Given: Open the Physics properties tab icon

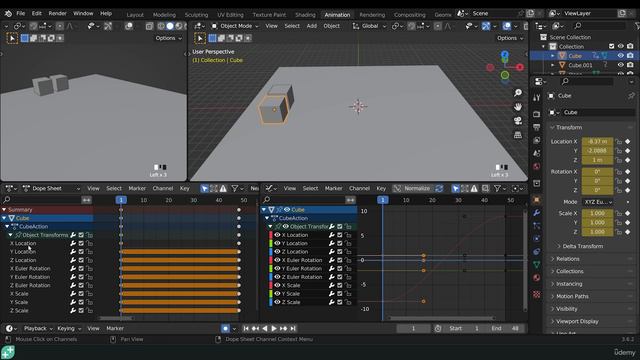Looking at the screenshot, I should [537, 239].
